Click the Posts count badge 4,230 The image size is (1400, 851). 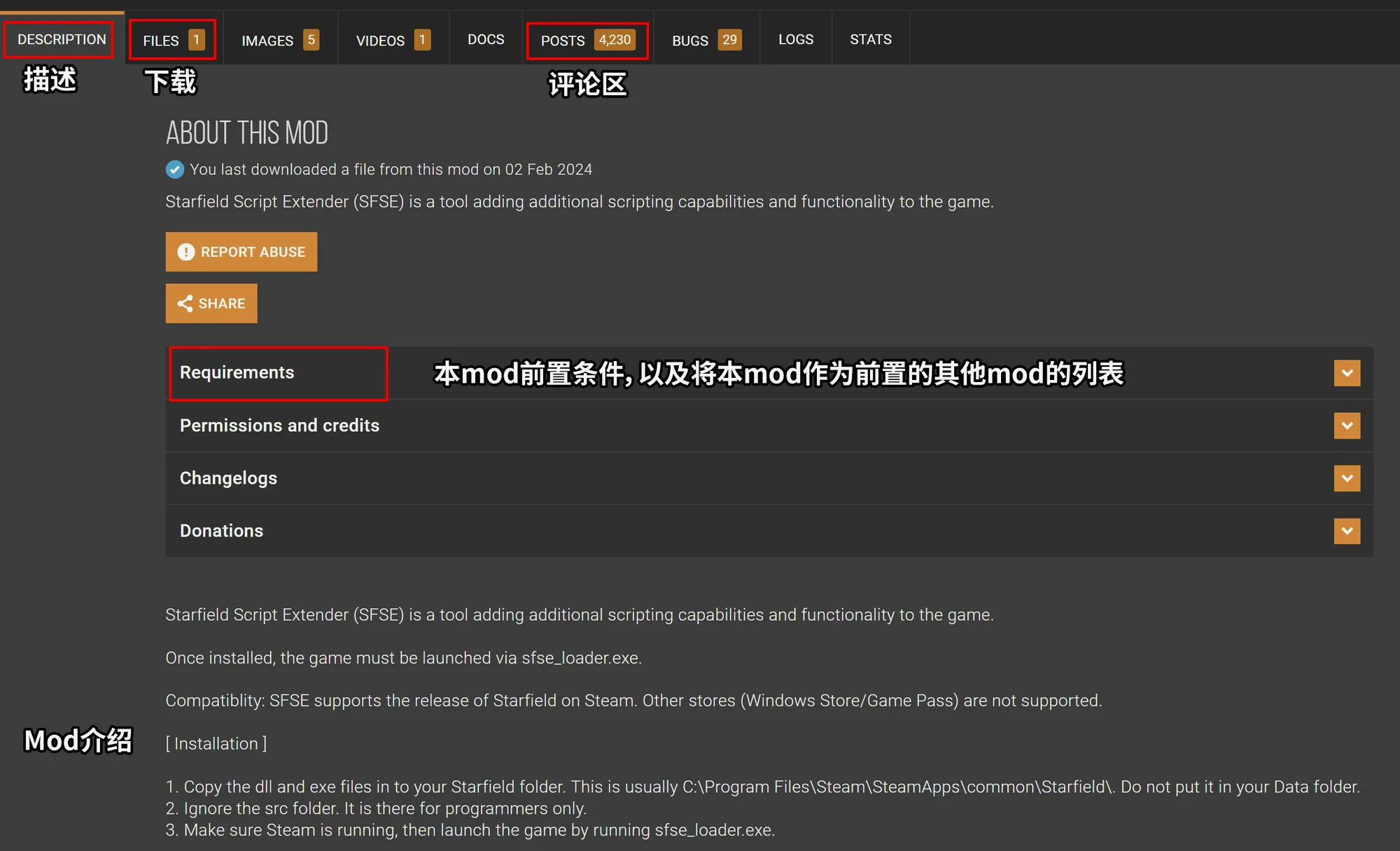615,40
